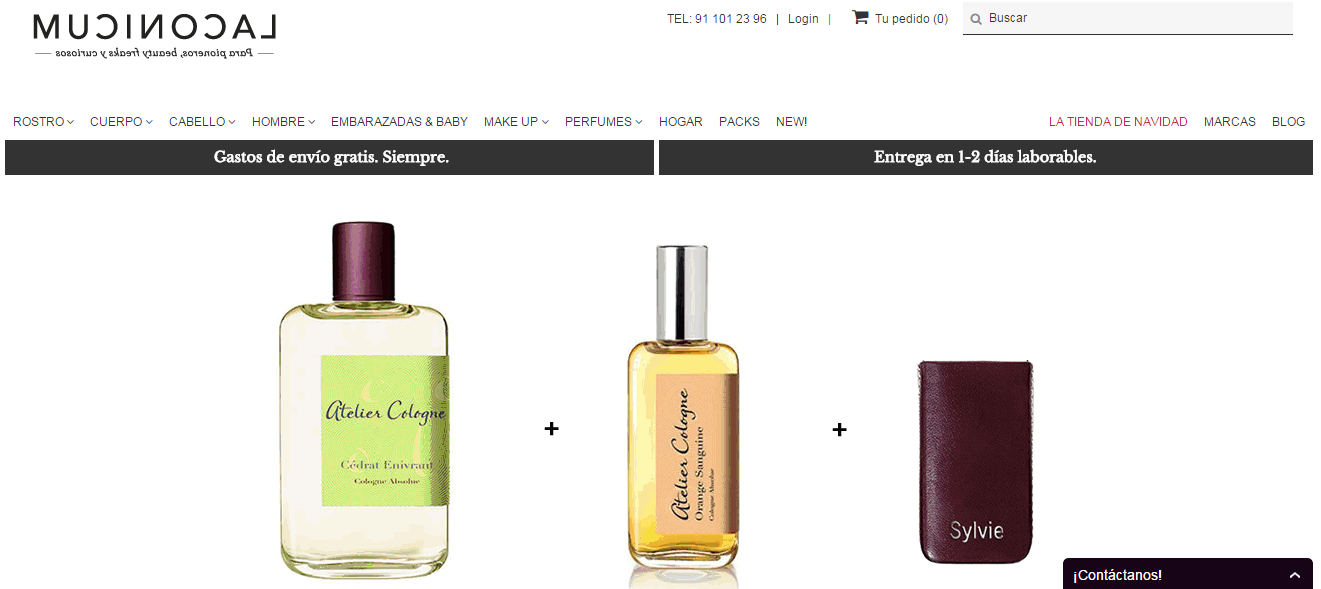Expand the ROSTRO dropdown menu
The width and height of the screenshot is (1321, 589).
pos(44,122)
